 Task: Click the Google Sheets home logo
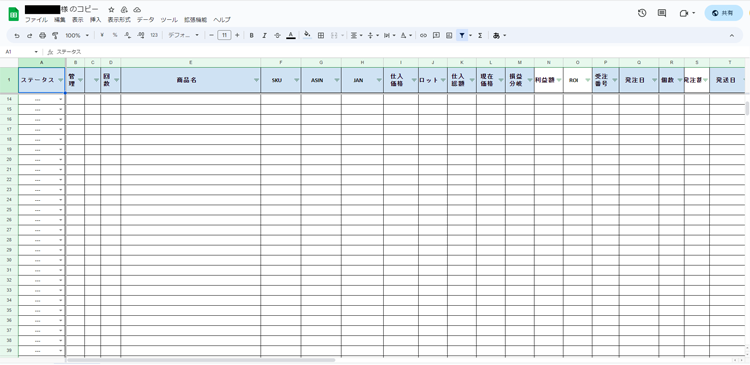(x=13, y=14)
